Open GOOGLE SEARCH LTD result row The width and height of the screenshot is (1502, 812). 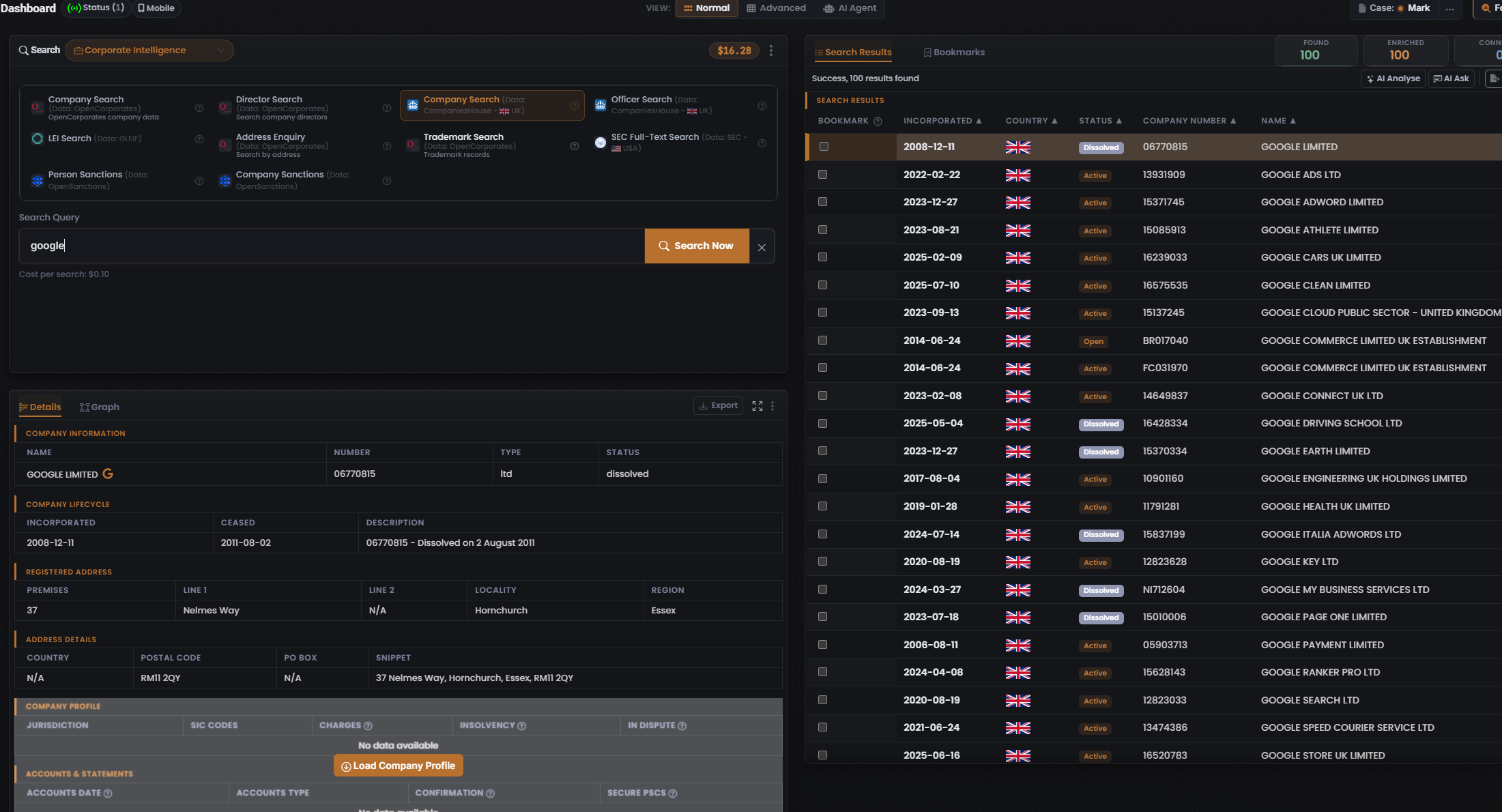click(1153, 700)
